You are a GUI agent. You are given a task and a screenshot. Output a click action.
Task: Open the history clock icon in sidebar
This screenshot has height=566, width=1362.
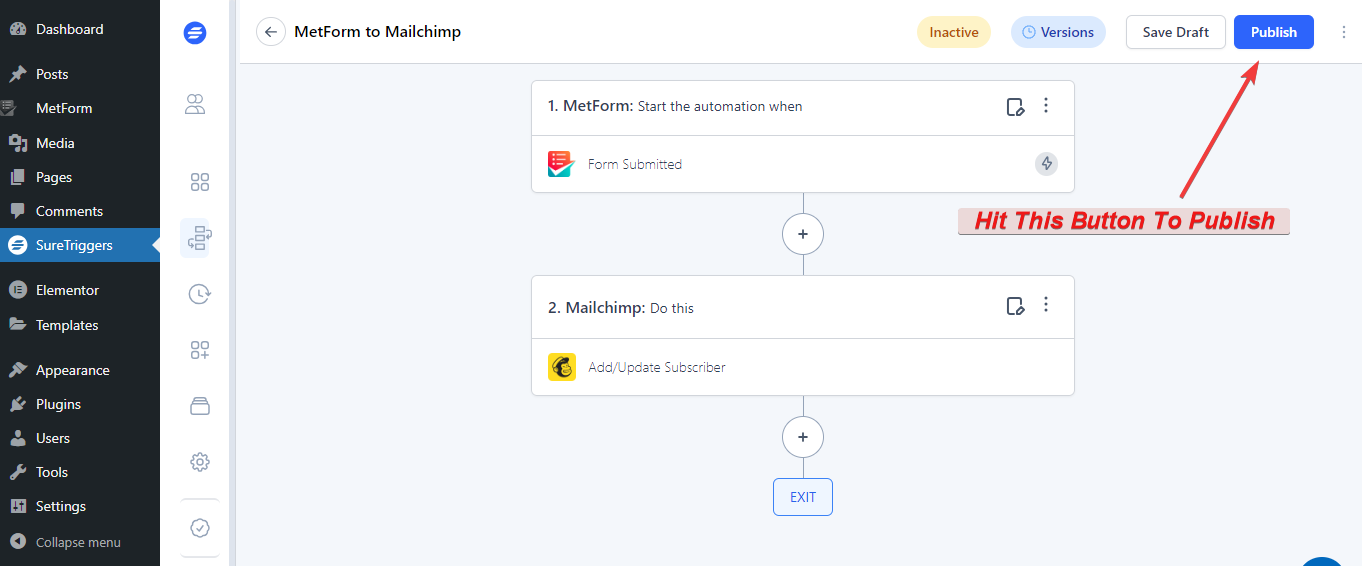click(199, 294)
